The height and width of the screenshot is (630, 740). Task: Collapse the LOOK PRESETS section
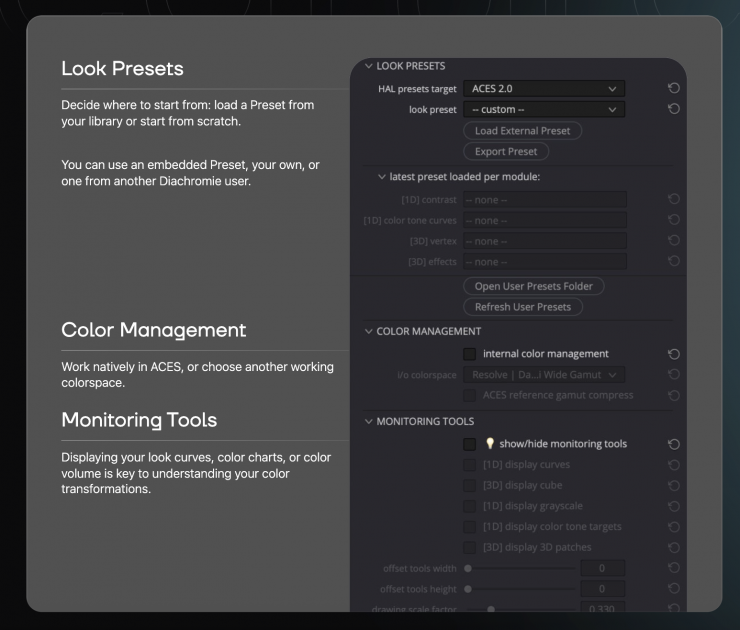[x=368, y=66]
